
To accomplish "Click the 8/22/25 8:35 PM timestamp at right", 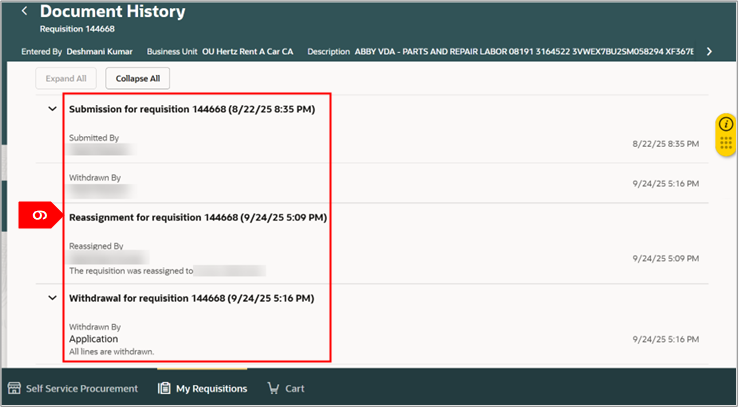I will pyautogui.click(x=668, y=144).
